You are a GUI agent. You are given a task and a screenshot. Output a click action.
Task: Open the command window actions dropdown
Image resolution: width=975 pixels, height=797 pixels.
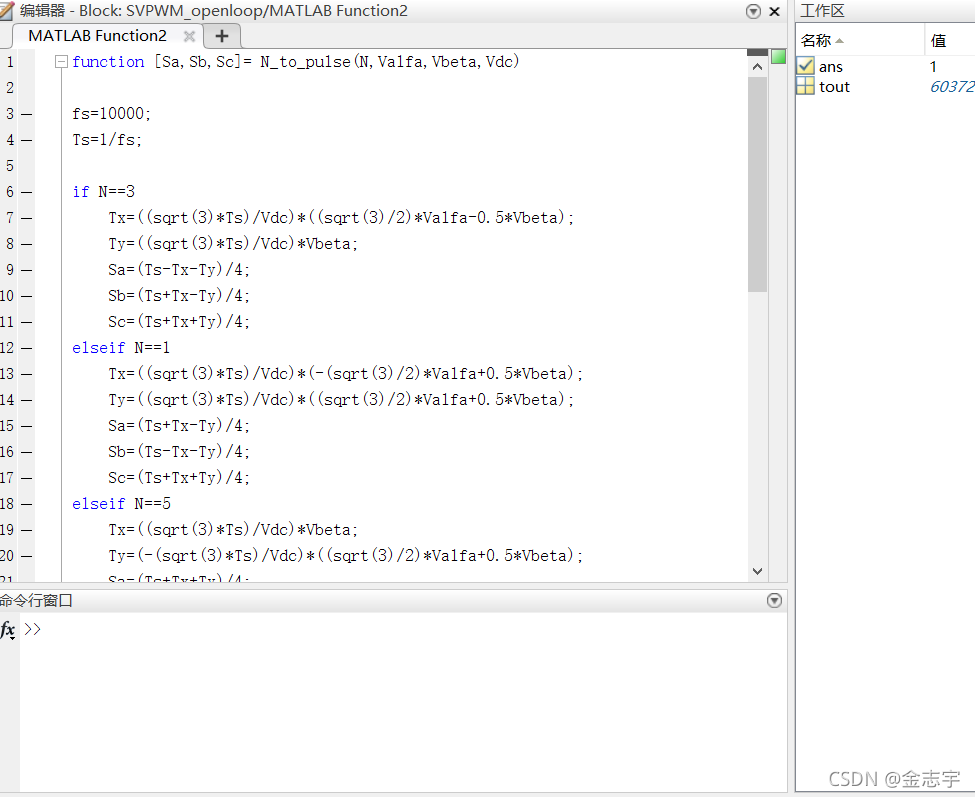click(774, 601)
